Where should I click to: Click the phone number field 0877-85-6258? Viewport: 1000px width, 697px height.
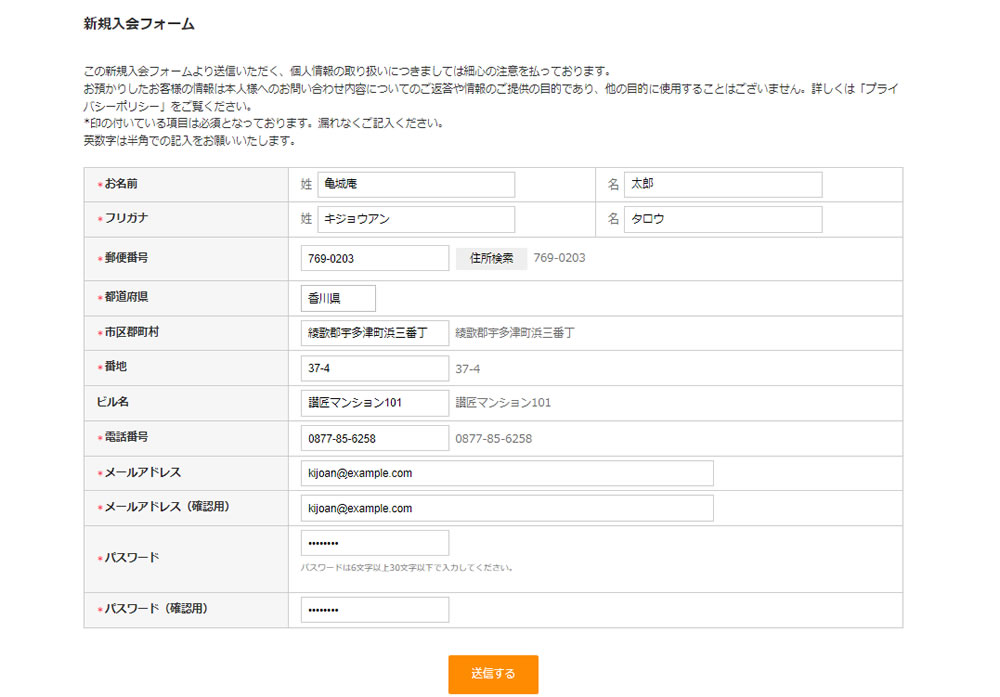374,438
